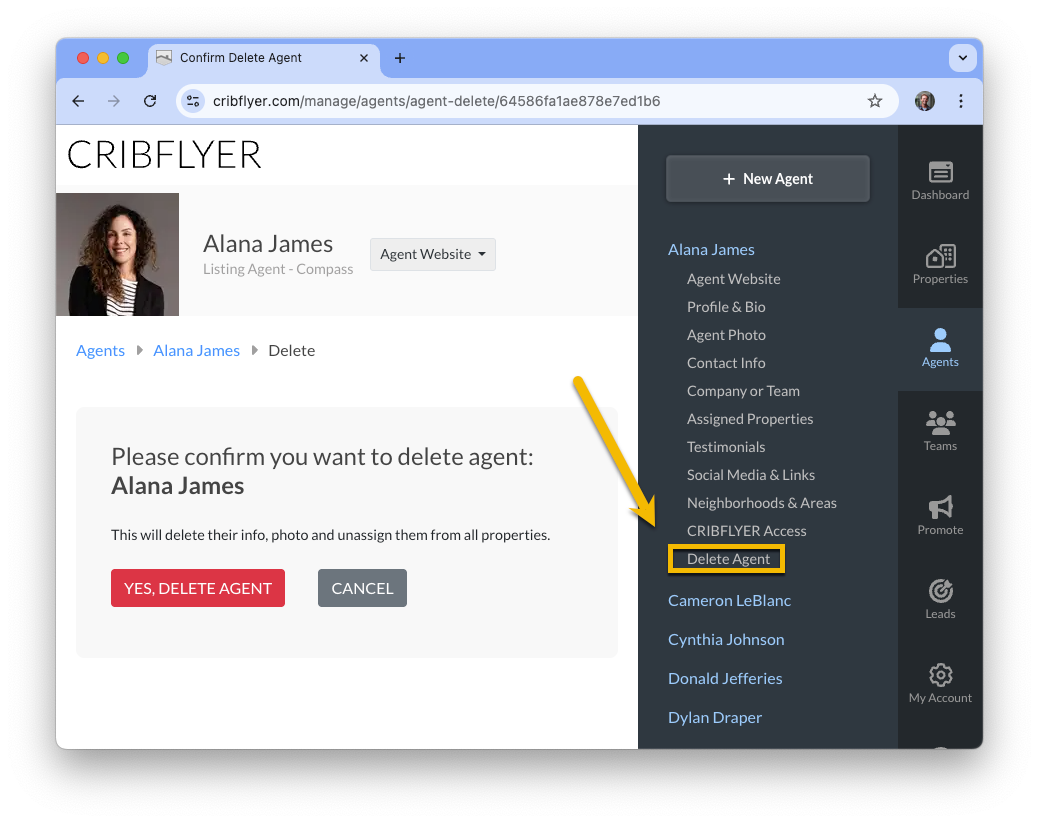Open the Leads target icon

[940, 591]
